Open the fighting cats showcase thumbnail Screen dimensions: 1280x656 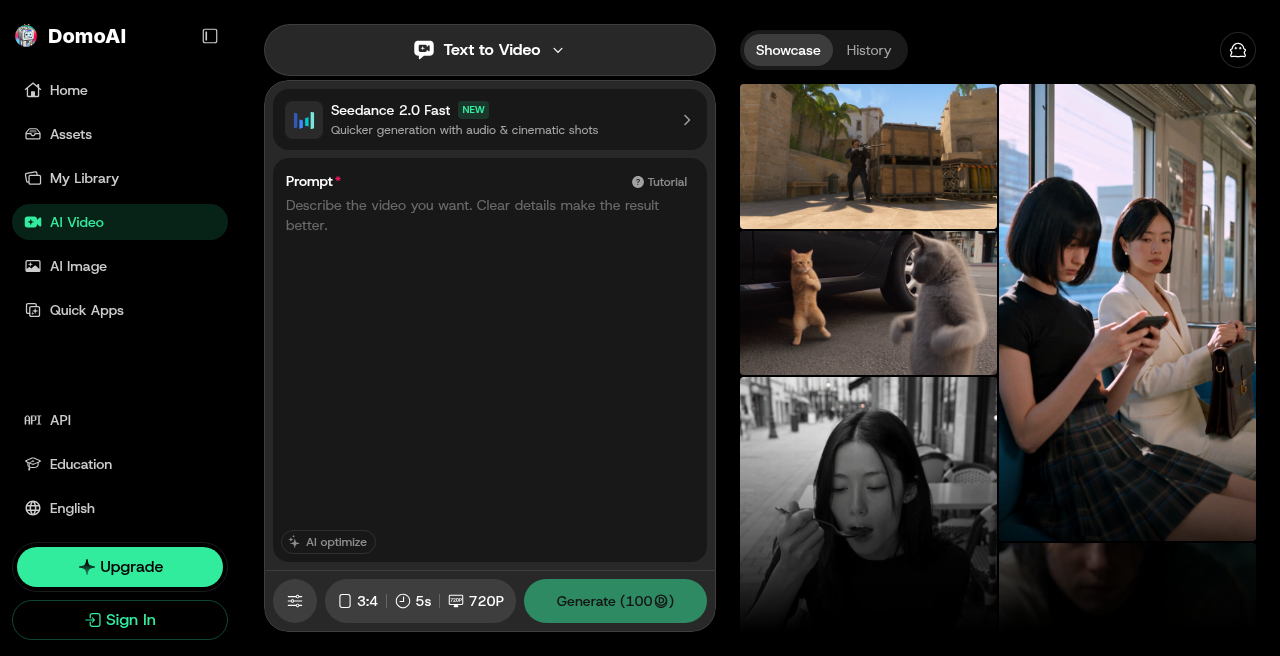[x=868, y=303]
